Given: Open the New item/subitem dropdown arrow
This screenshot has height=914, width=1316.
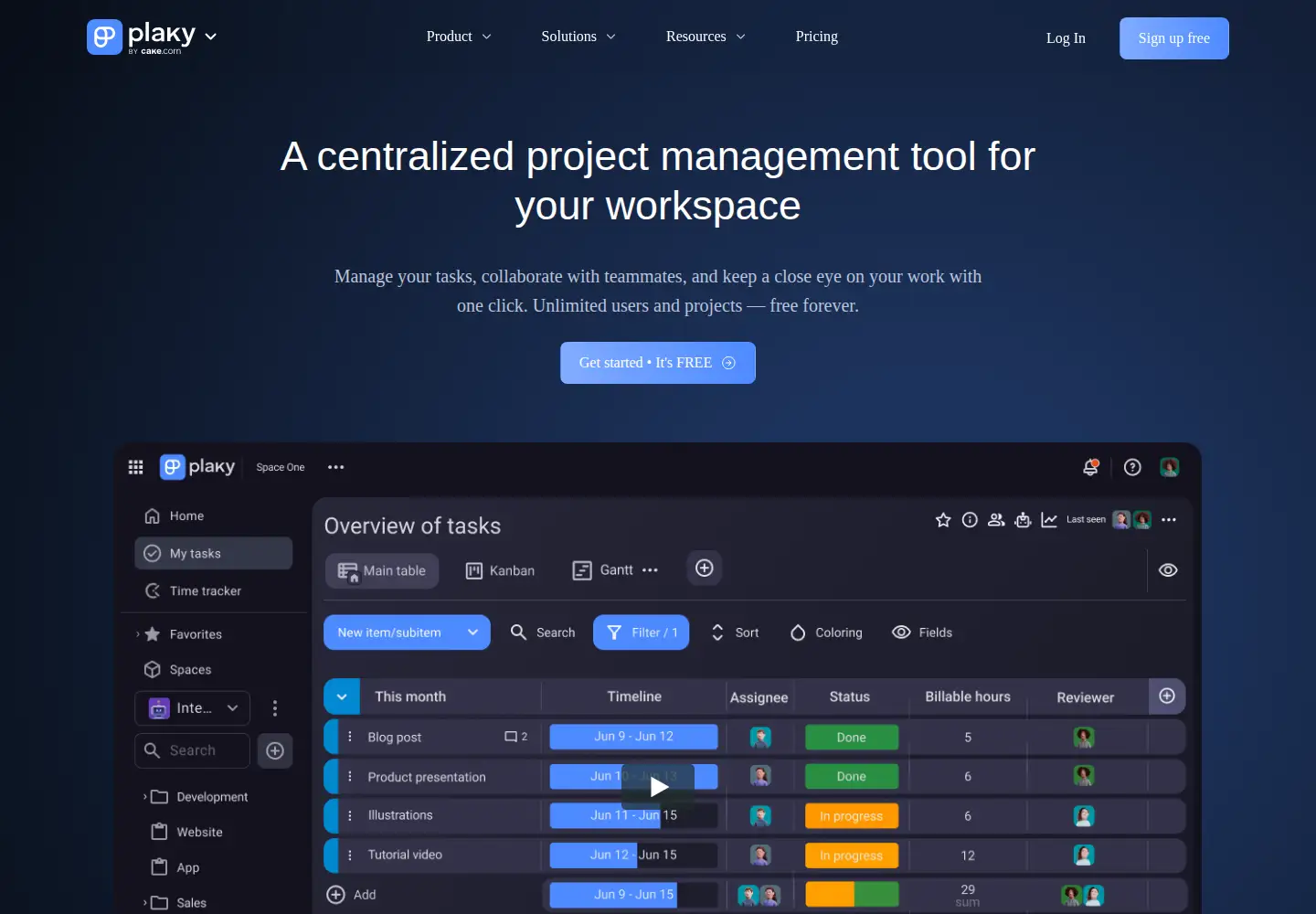Looking at the screenshot, I should coord(472,632).
